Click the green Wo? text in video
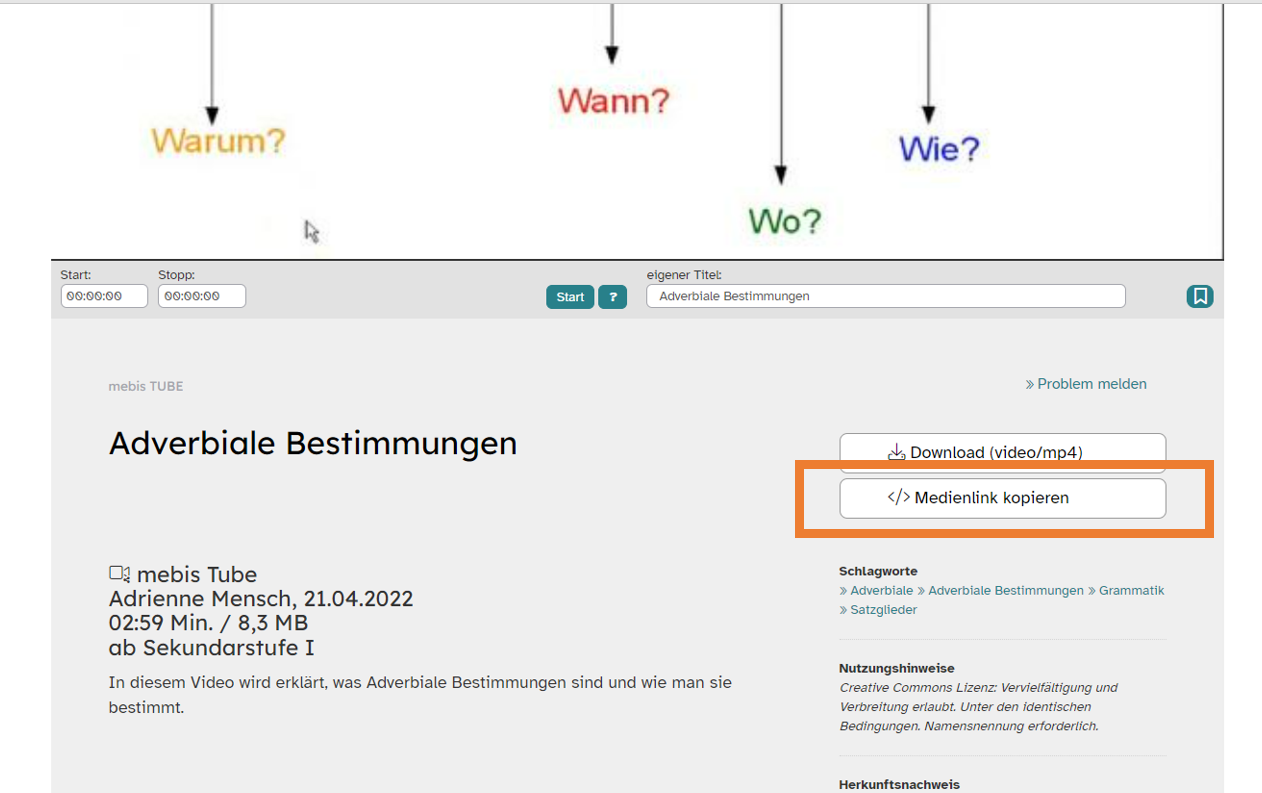This screenshot has width=1262, height=793. pyautogui.click(x=784, y=221)
